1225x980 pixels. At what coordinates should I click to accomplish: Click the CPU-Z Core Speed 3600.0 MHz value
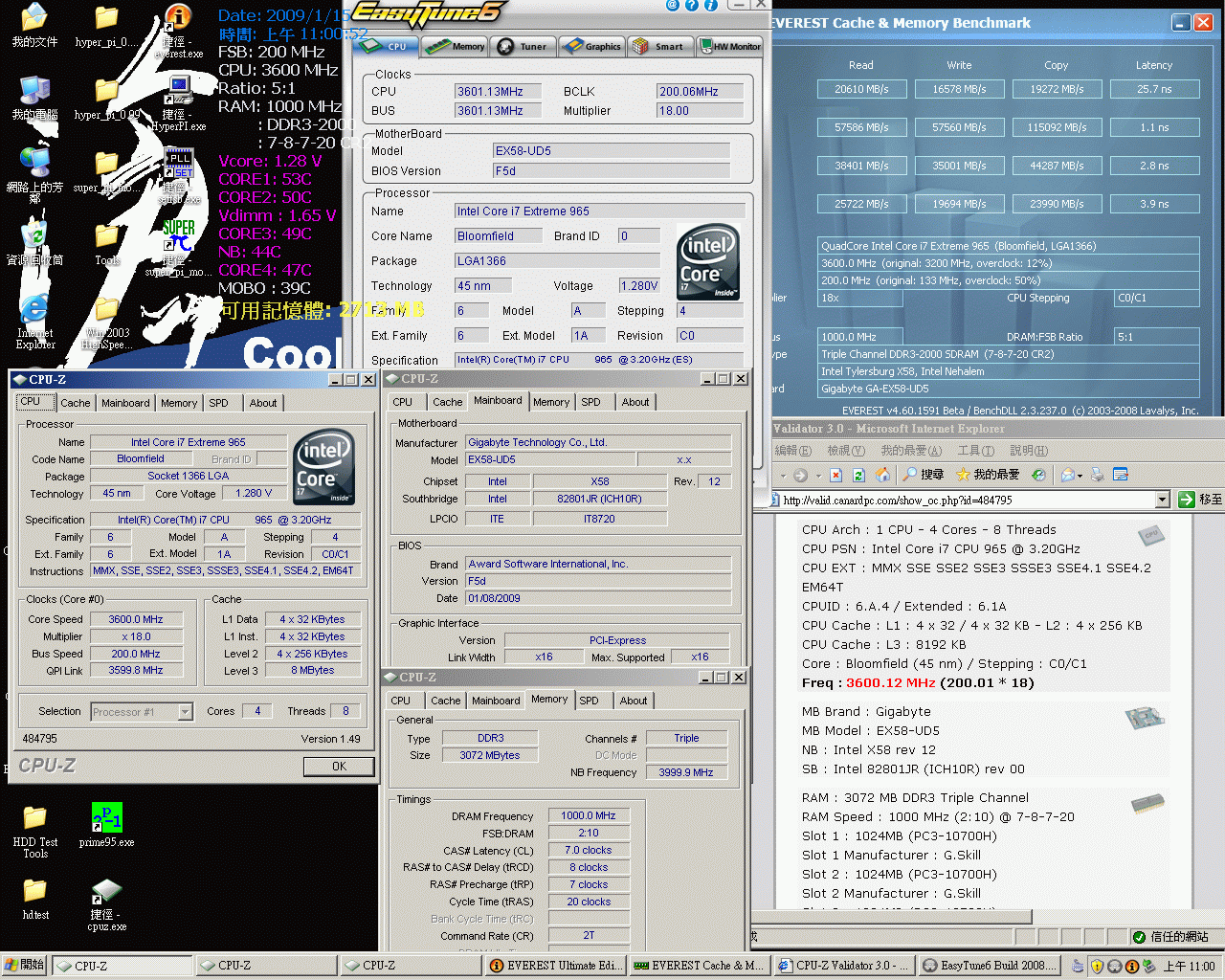(135, 619)
